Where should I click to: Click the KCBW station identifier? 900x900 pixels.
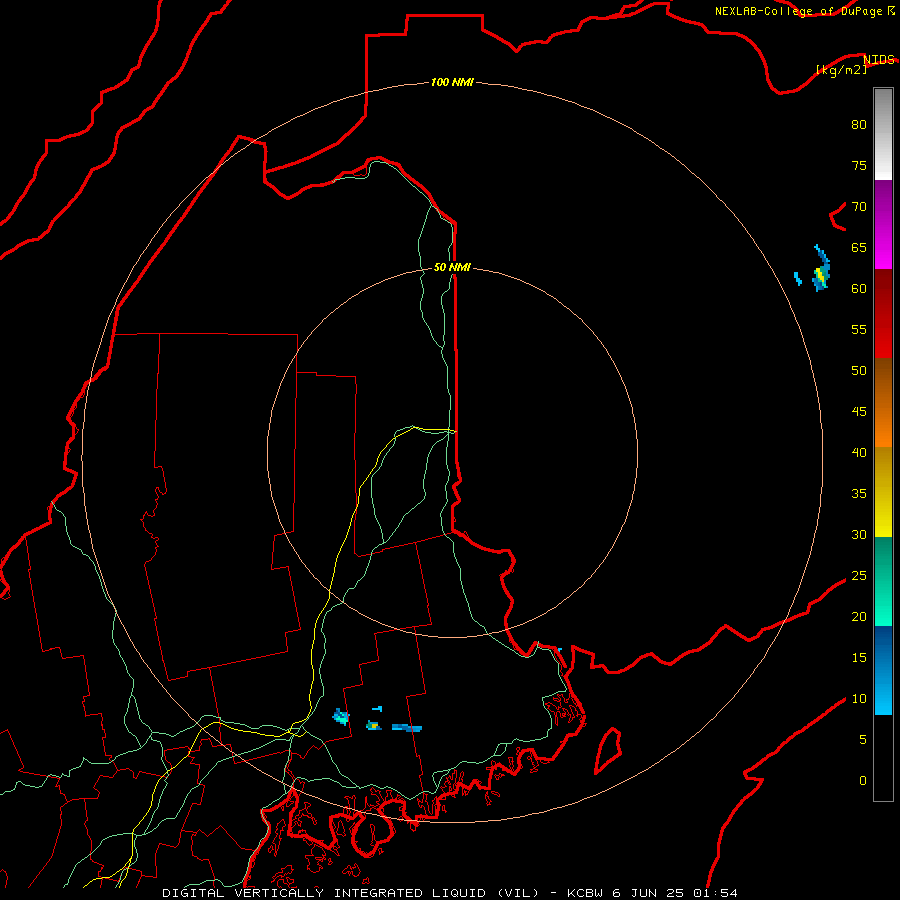click(585, 893)
